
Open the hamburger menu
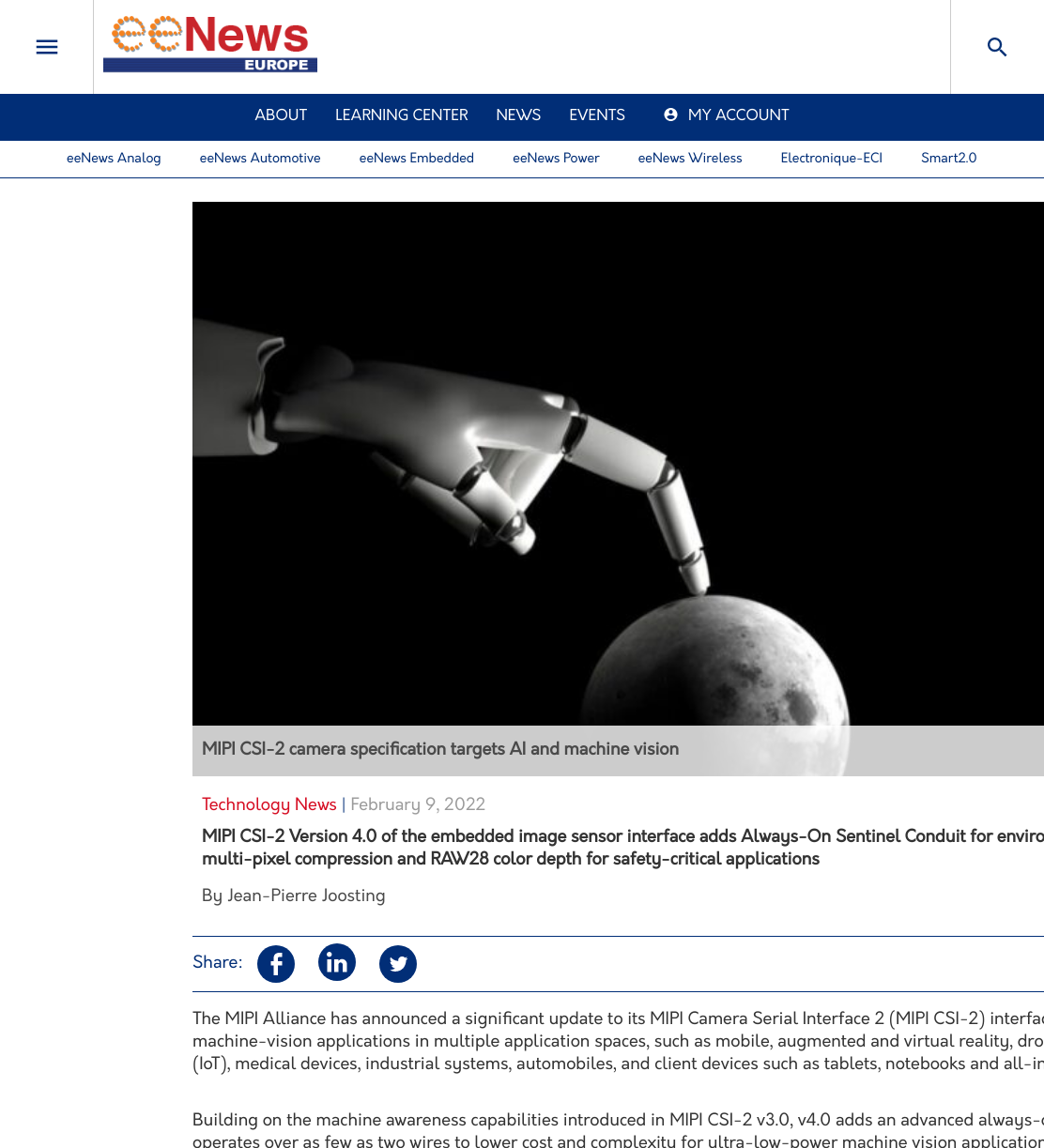click(x=47, y=47)
